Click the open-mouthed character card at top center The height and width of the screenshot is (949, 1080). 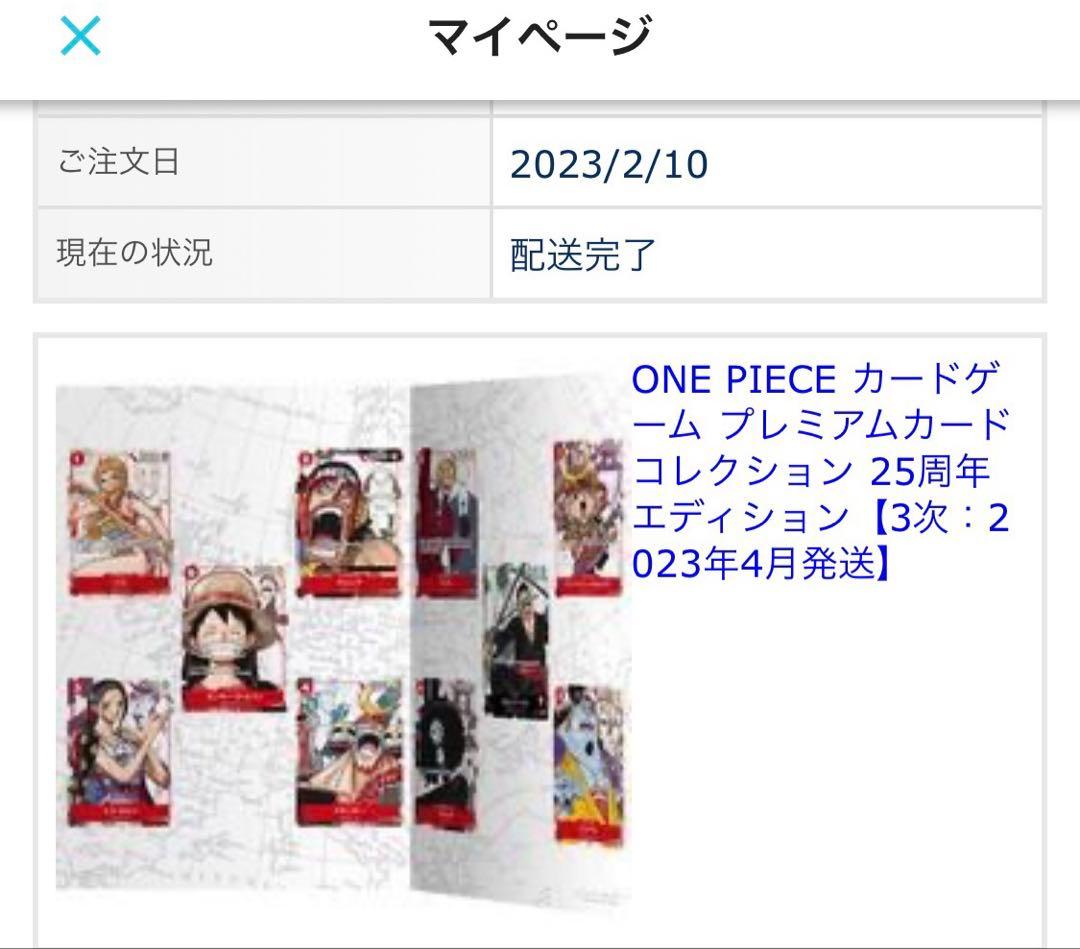(350, 523)
